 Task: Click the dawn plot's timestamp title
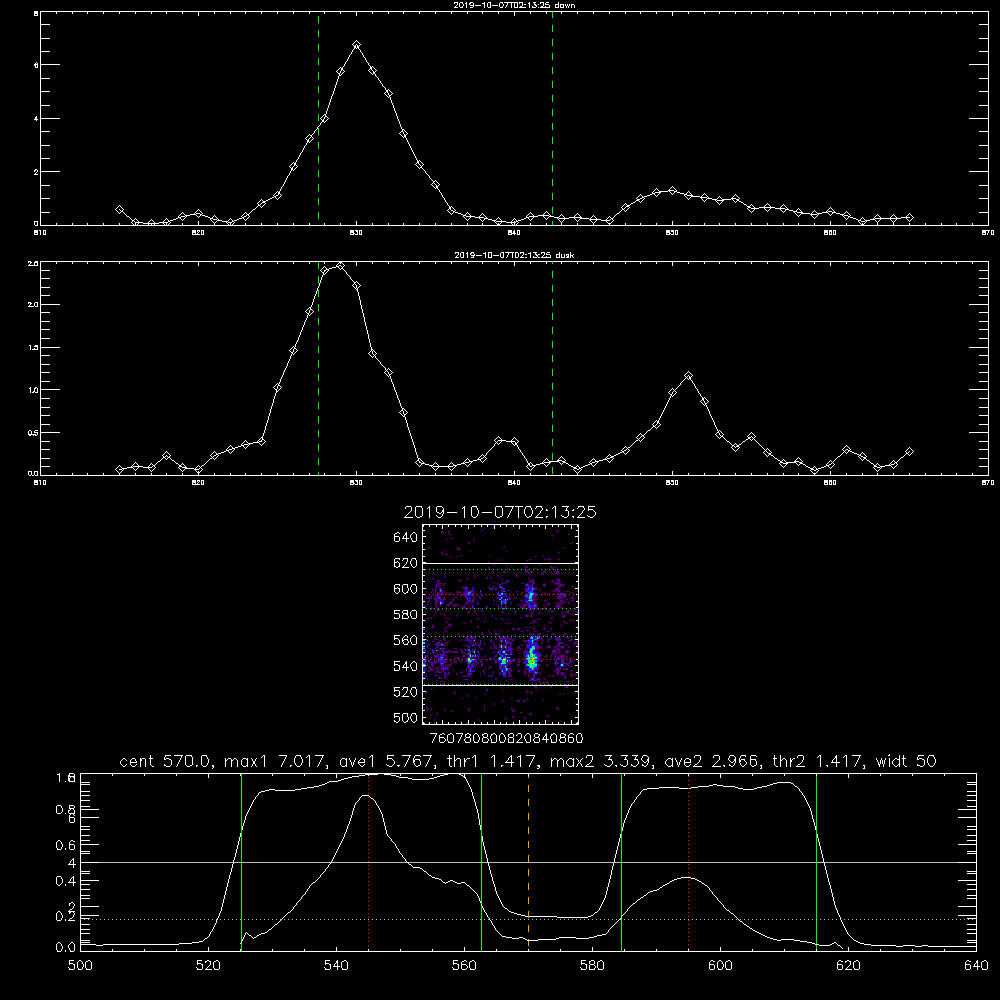click(514, 4)
